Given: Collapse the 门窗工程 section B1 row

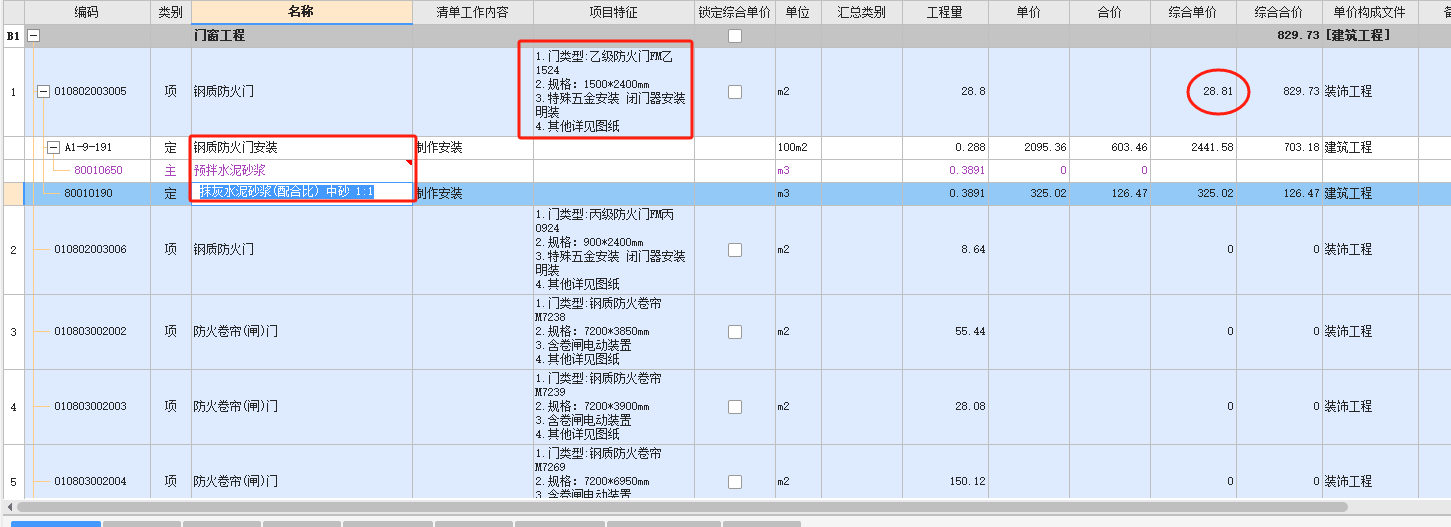Looking at the screenshot, I should (33, 36).
